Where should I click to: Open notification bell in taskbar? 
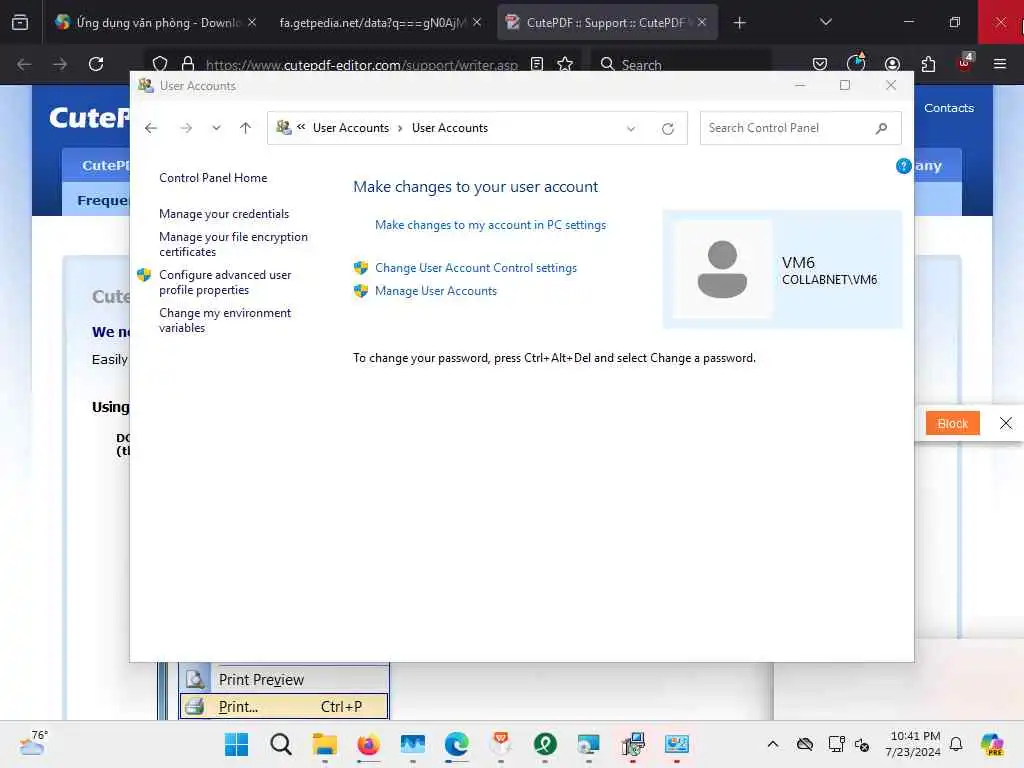point(956,744)
